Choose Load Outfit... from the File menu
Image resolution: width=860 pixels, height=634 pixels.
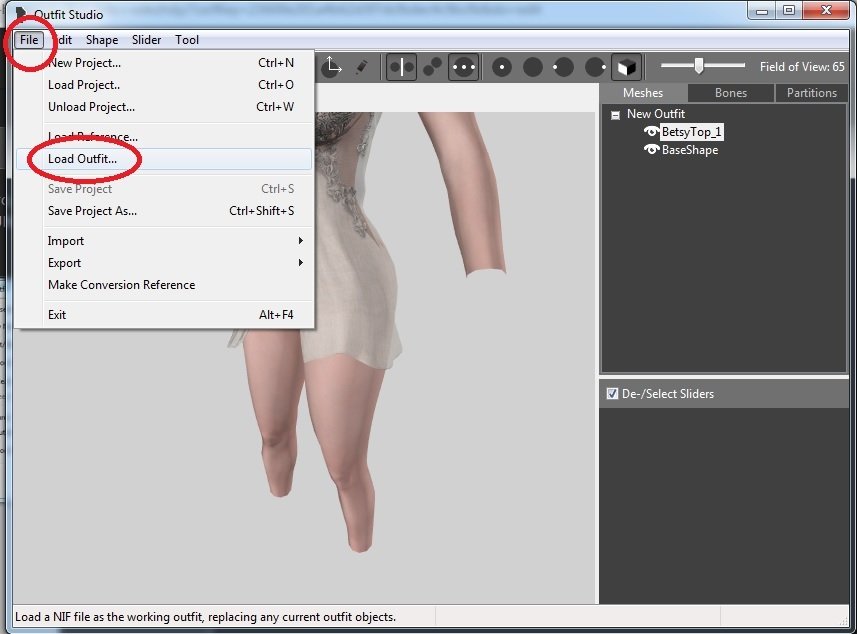(x=82, y=159)
